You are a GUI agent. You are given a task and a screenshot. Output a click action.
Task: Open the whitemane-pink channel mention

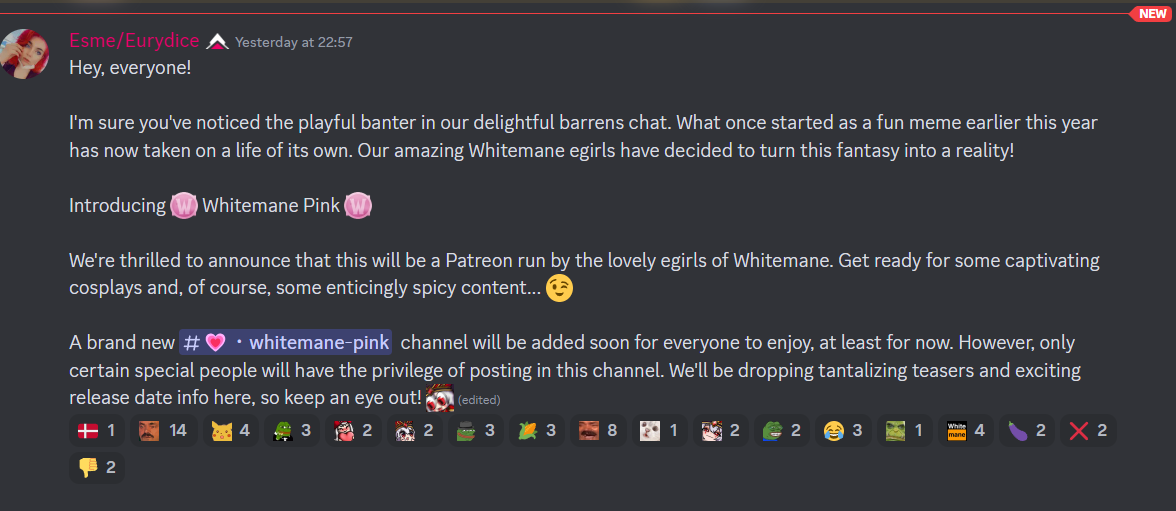(x=286, y=343)
